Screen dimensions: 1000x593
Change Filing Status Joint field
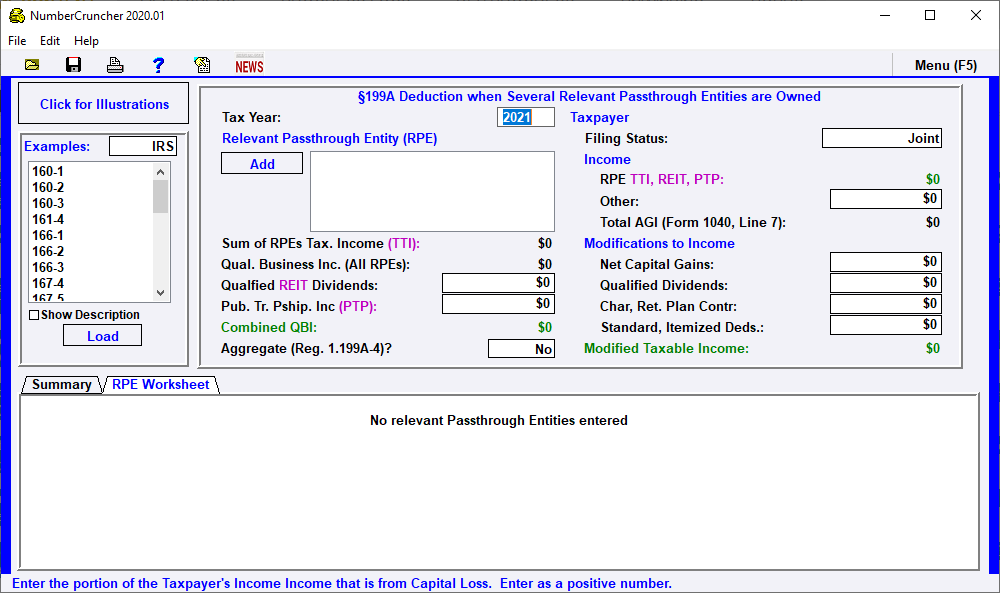point(882,138)
